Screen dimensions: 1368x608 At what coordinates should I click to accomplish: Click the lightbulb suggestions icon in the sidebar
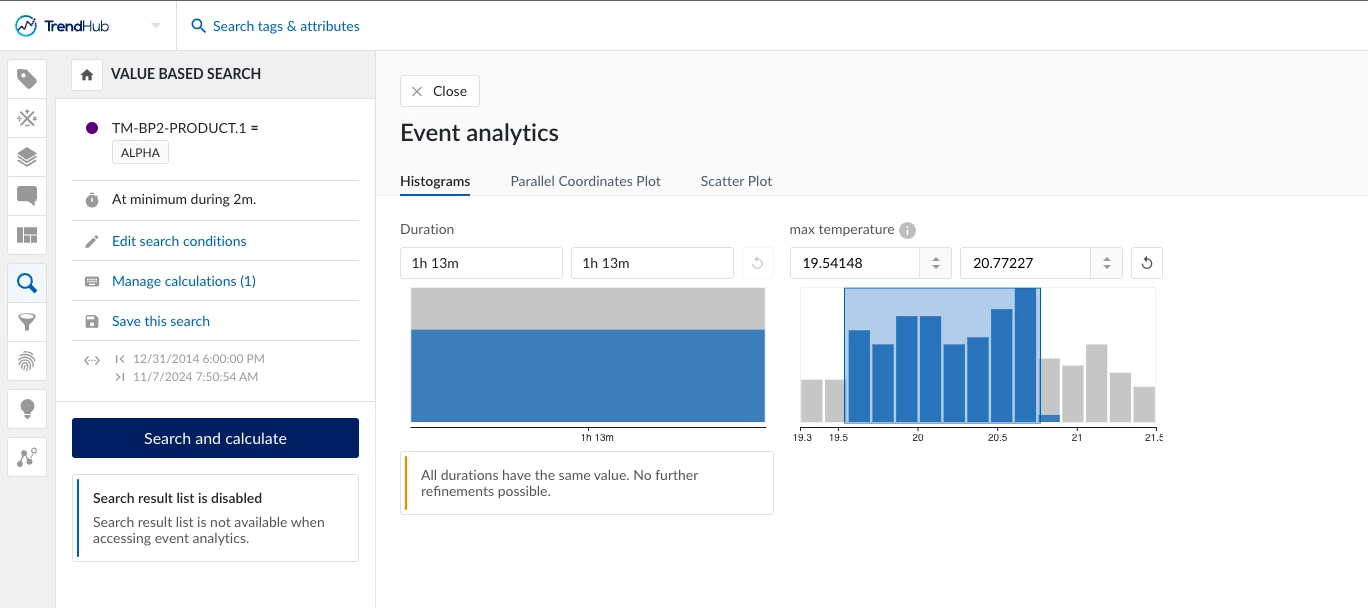pos(26,408)
